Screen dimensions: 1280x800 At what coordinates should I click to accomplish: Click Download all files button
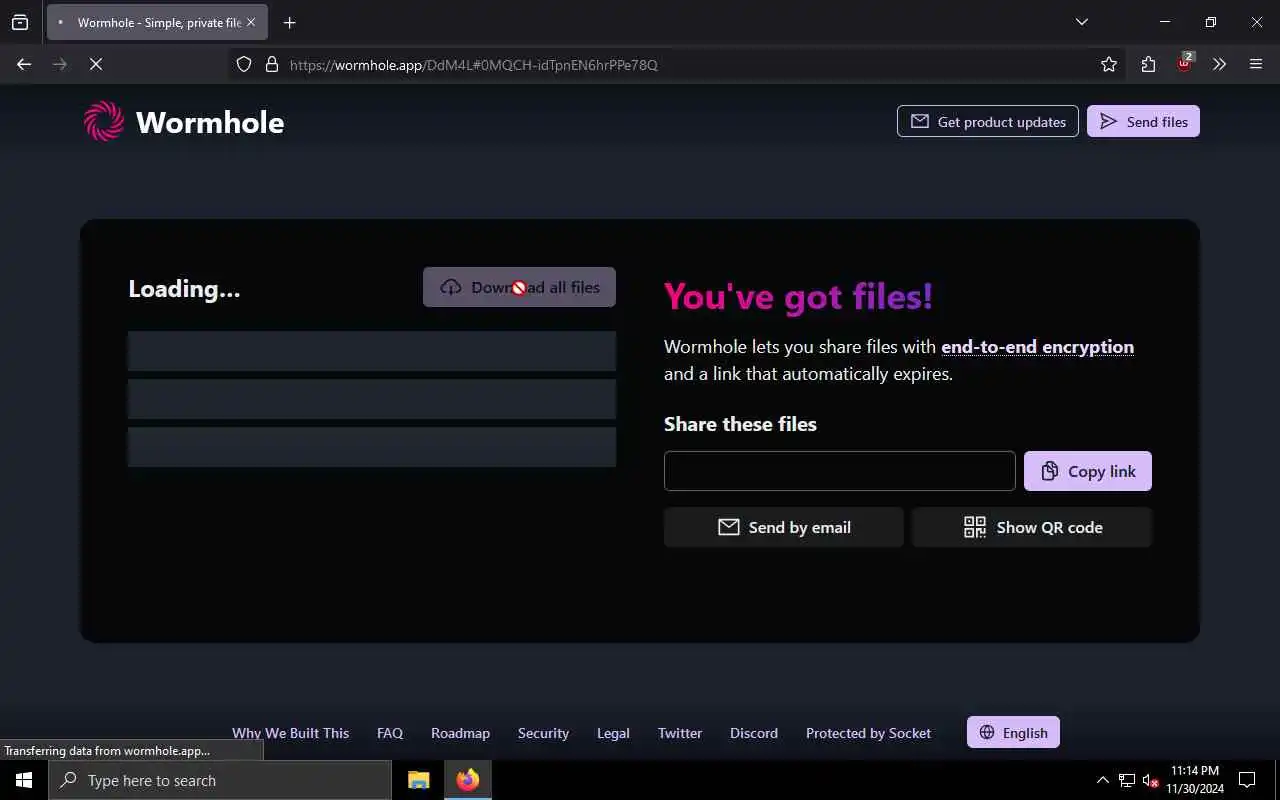pos(519,287)
